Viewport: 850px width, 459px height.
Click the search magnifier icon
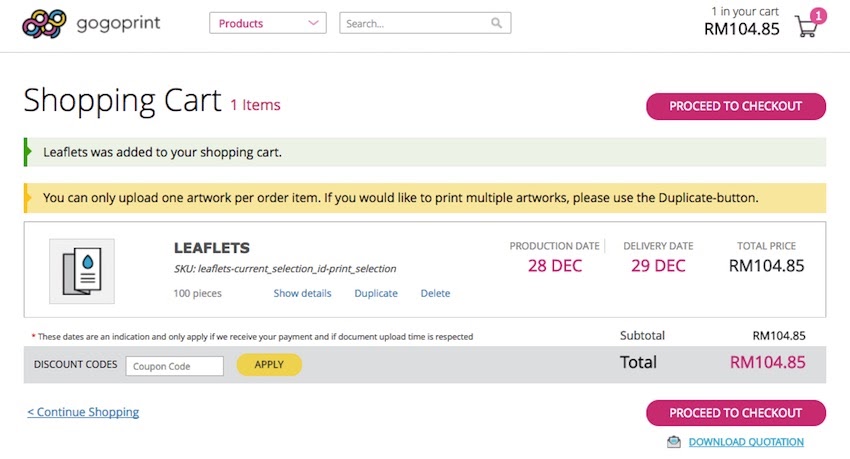497,23
